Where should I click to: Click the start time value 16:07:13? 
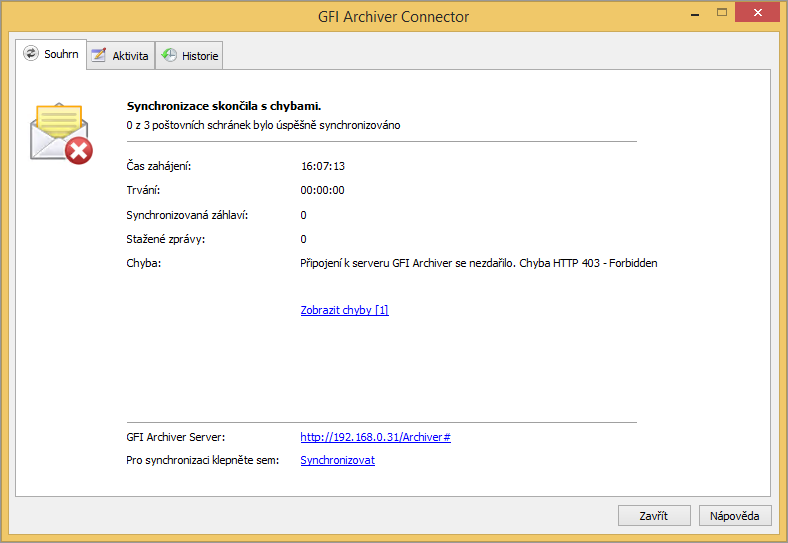click(x=323, y=166)
